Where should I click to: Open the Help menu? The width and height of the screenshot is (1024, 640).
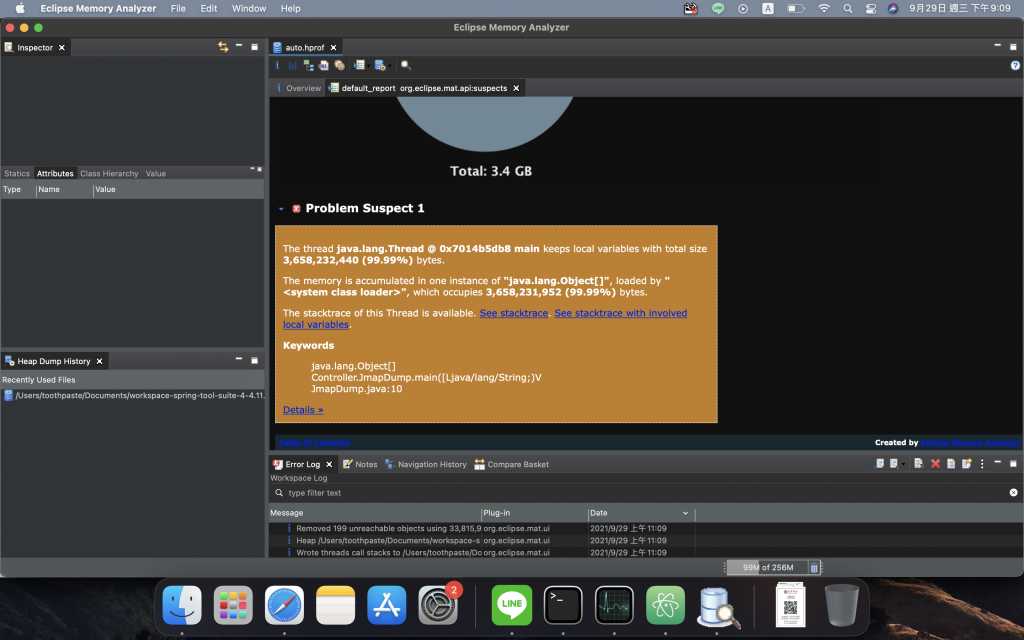pos(291,8)
